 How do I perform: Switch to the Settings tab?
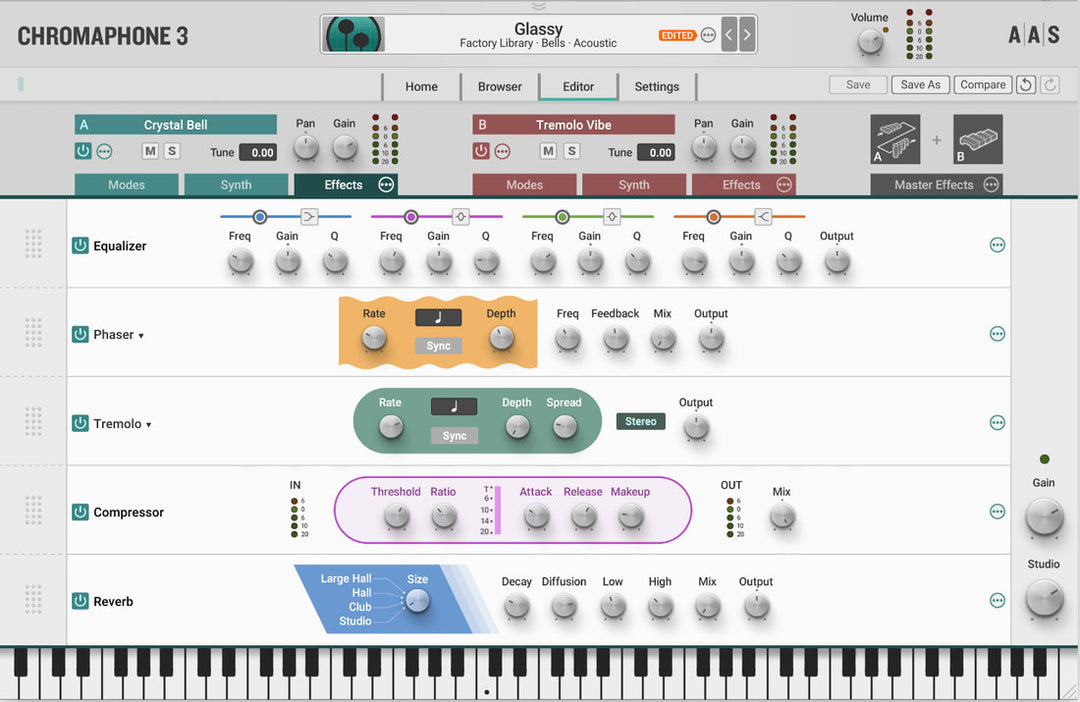(x=657, y=87)
